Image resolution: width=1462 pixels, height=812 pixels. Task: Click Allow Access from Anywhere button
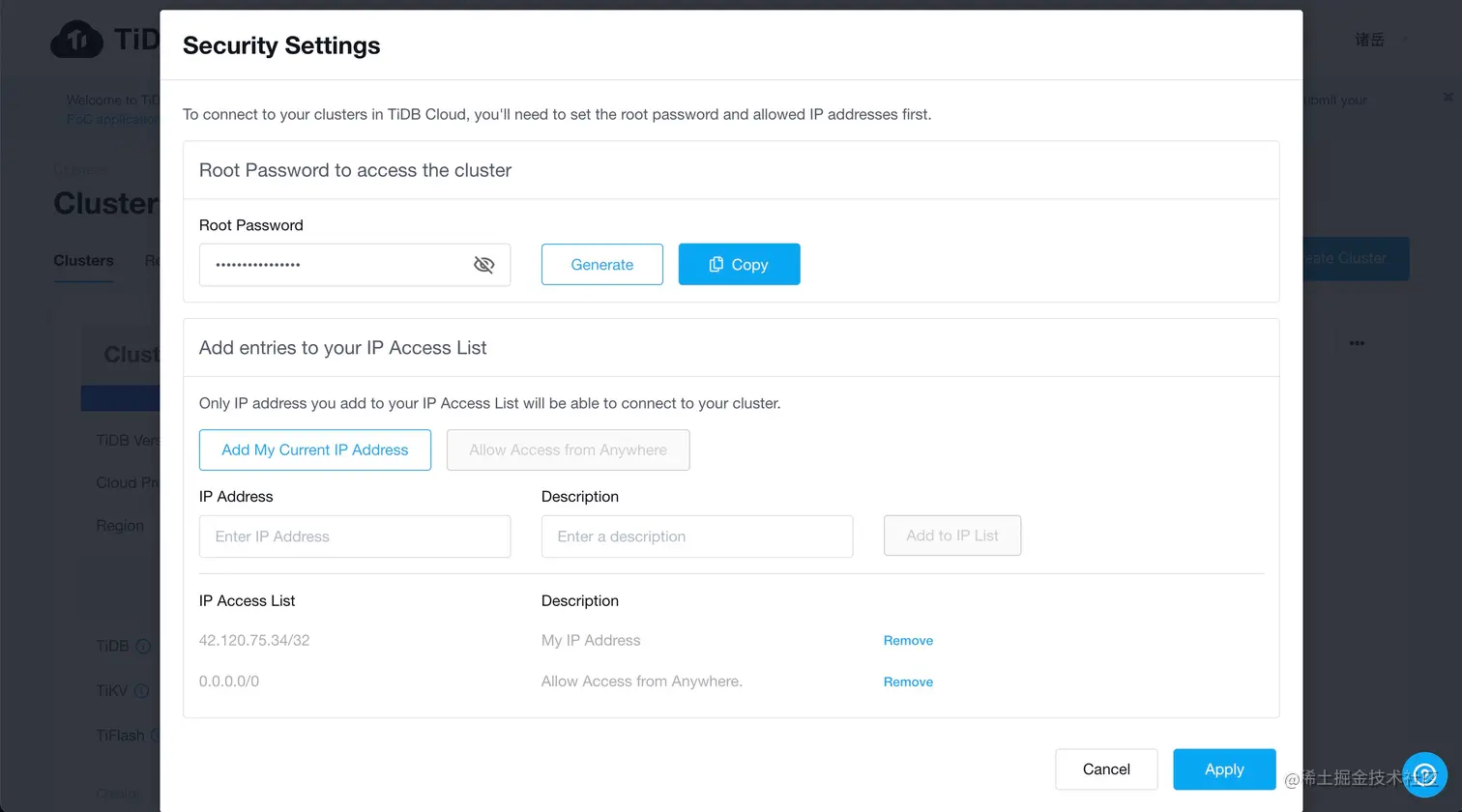568,450
